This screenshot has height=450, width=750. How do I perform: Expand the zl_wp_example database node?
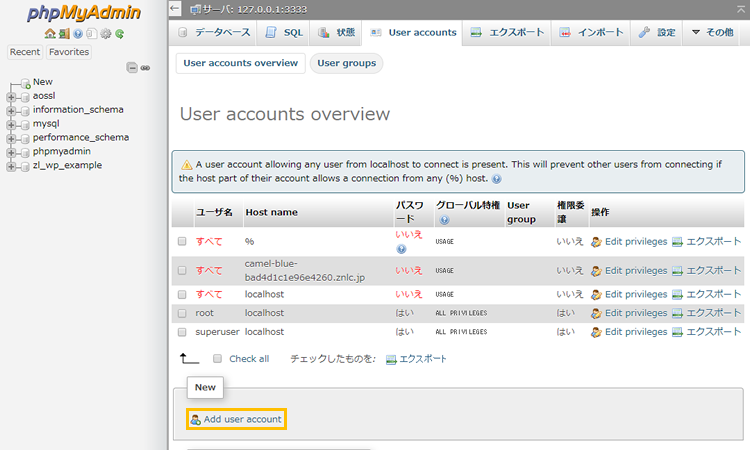point(11,166)
